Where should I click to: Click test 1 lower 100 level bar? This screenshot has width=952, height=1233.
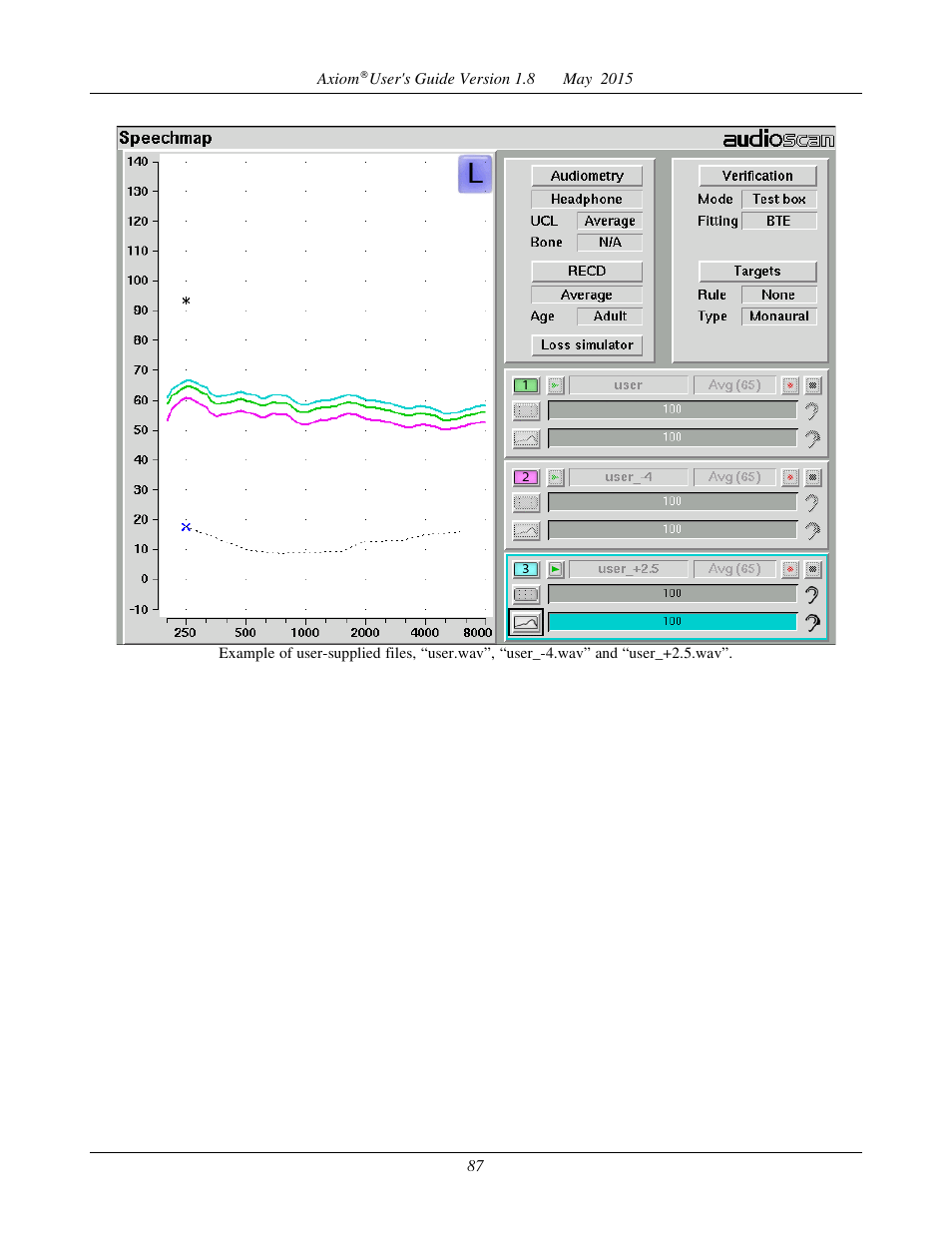coord(673,438)
